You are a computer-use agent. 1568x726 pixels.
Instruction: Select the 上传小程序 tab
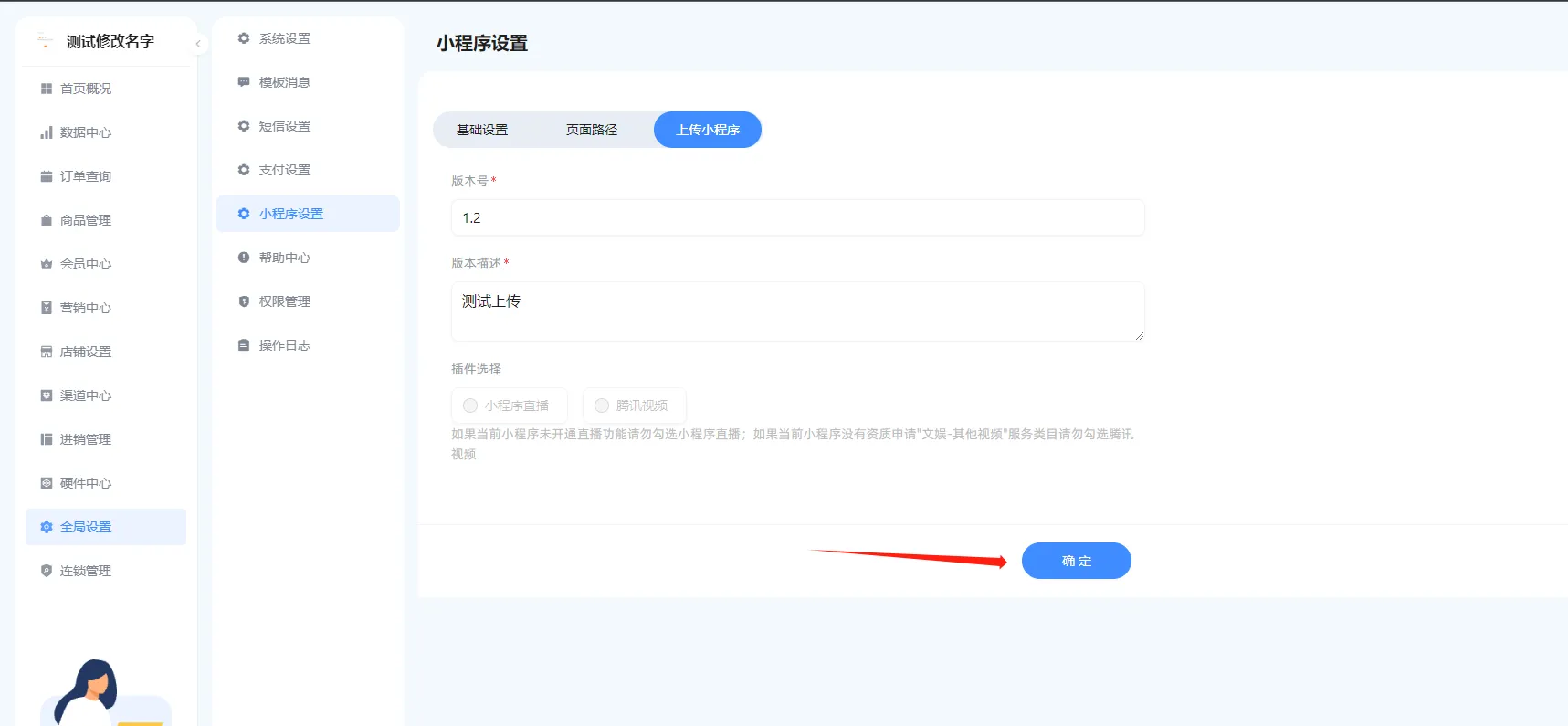click(x=708, y=130)
